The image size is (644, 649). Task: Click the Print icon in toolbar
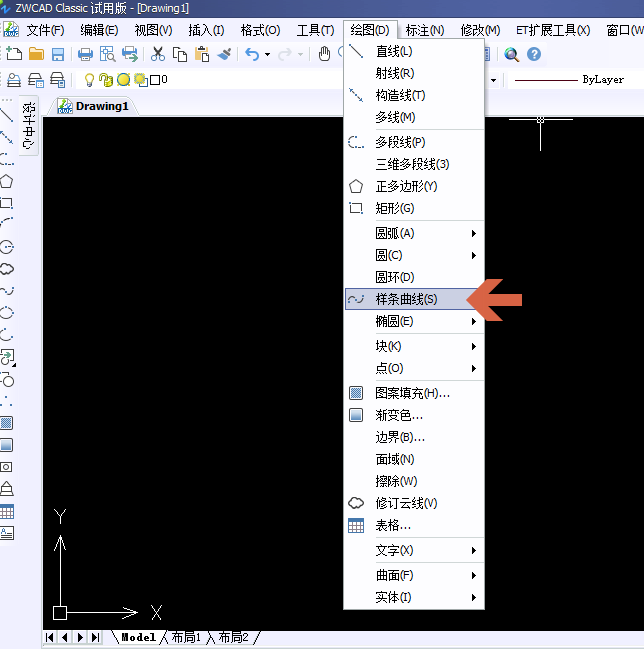[x=85, y=54]
